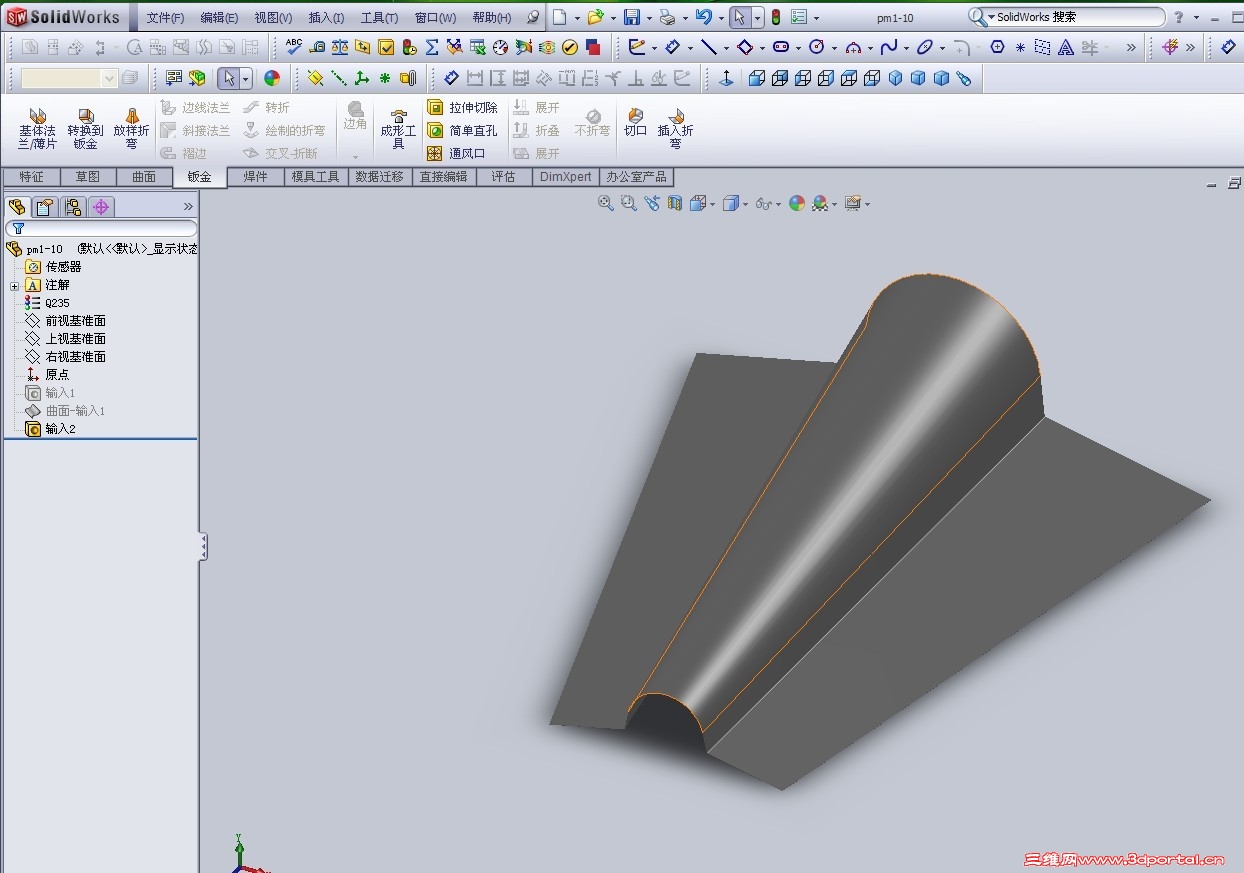
Task: Click the Print icon
Action: click(x=667, y=17)
